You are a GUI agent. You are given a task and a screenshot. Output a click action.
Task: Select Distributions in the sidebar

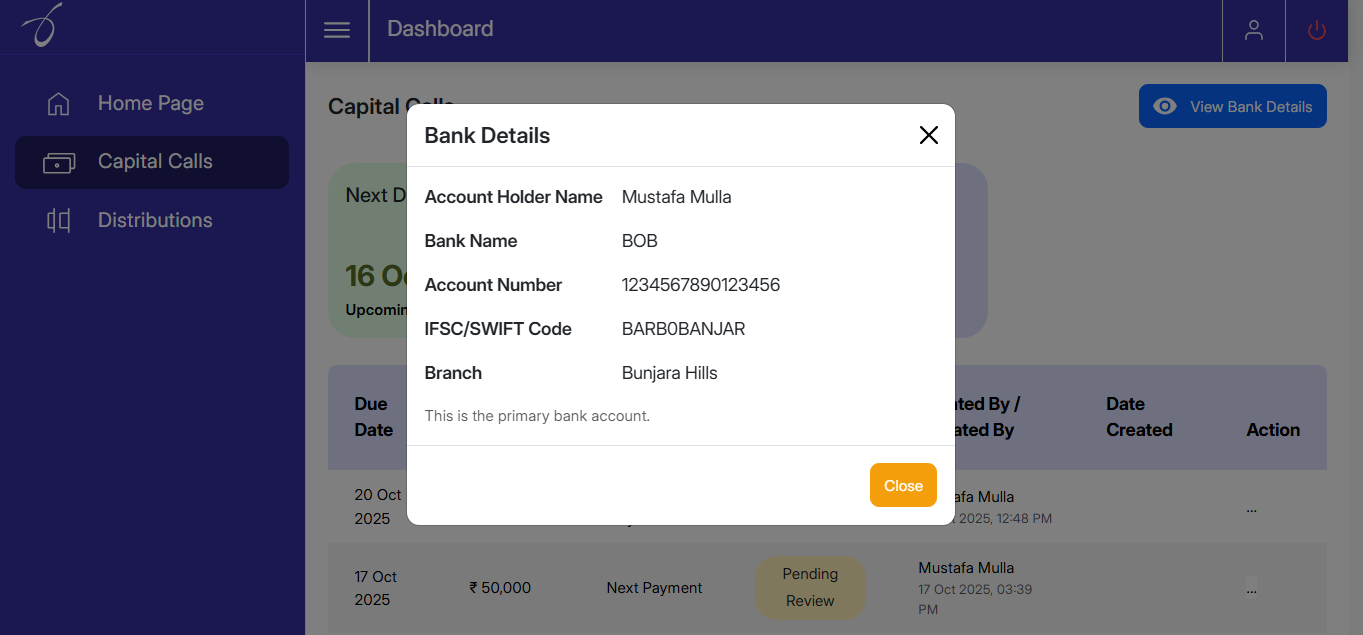click(155, 220)
